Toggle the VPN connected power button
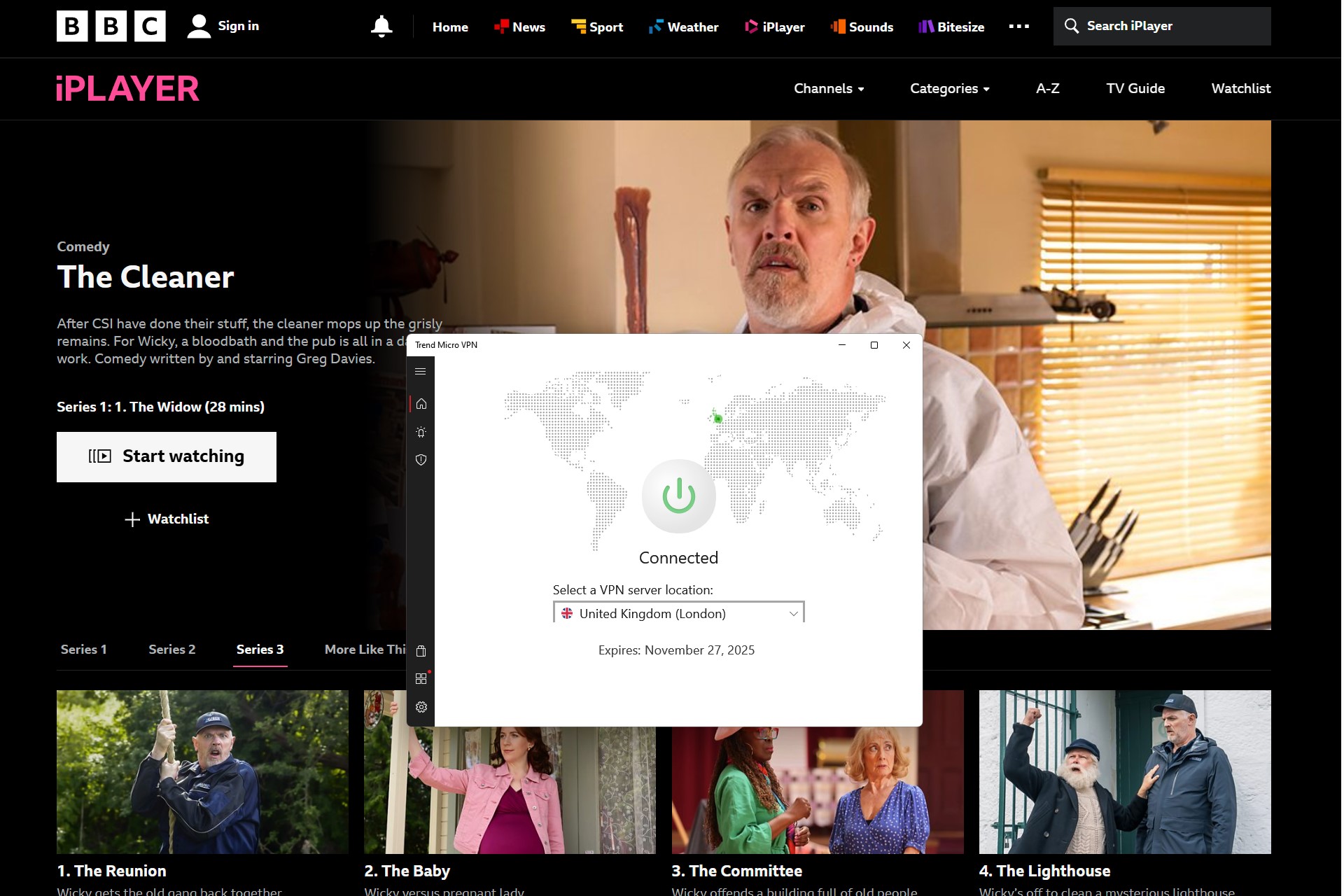Image resolution: width=1344 pixels, height=896 pixels. pos(678,494)
